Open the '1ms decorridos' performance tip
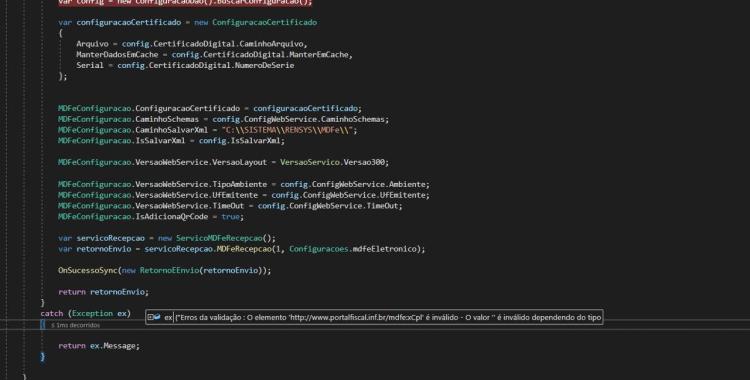The image size is (750, 380). click(76, 325)
